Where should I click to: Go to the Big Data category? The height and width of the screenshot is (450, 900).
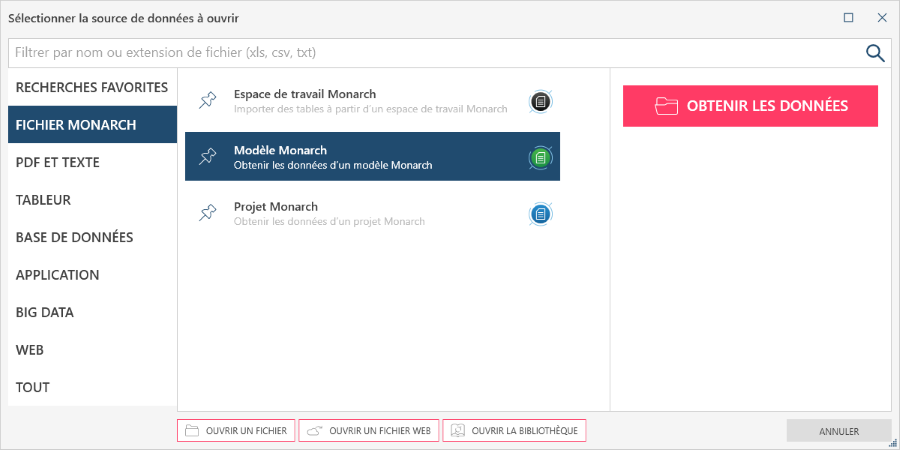pos(44,312)
